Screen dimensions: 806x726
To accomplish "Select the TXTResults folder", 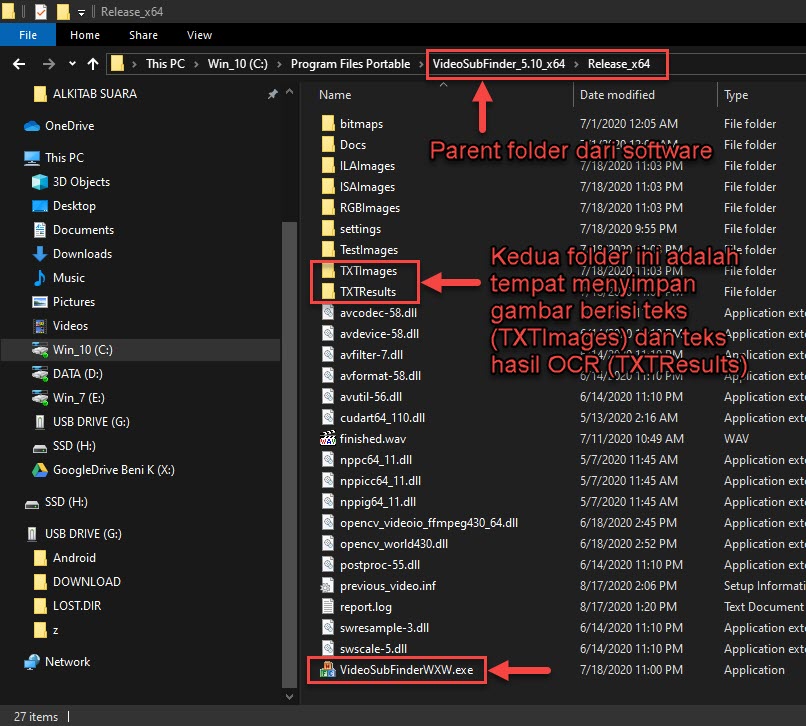I will (368, 292).
